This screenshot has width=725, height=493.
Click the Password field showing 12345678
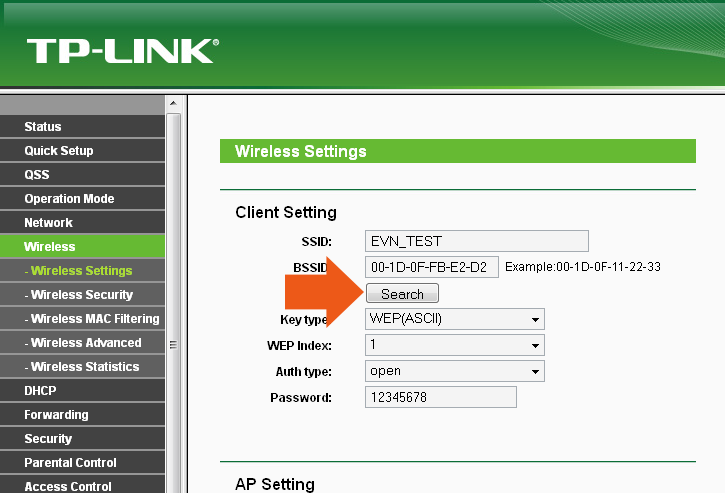point(441,397)
